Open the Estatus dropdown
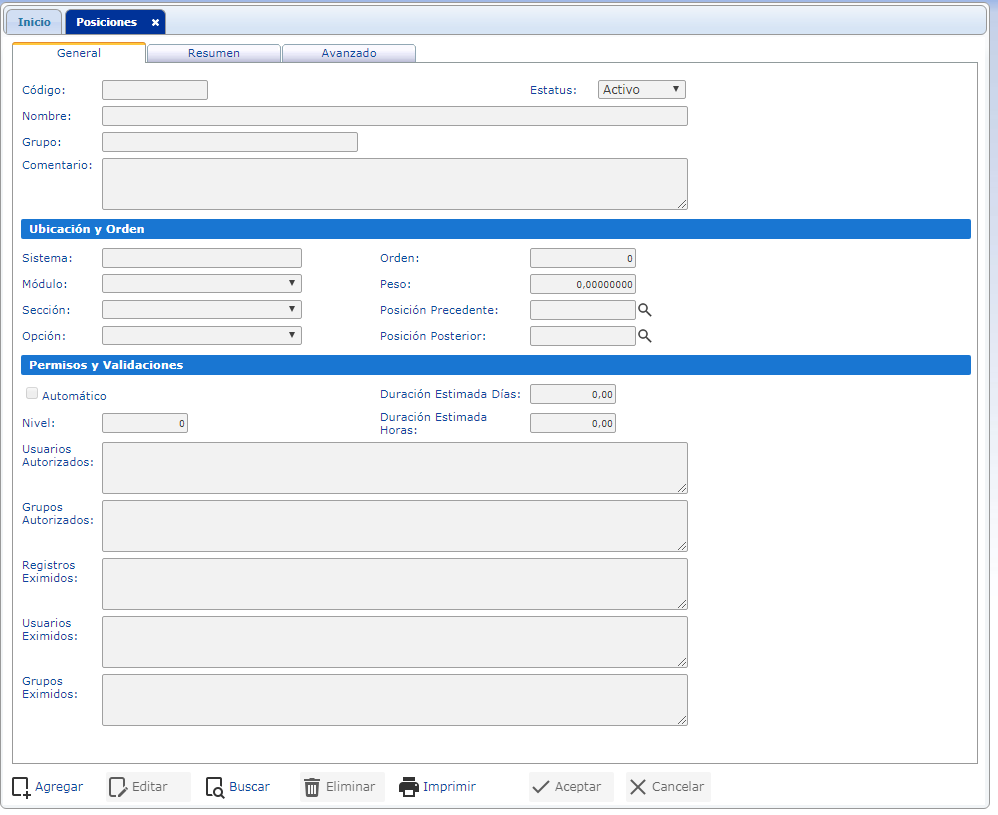998x815 pixels. 641,90
